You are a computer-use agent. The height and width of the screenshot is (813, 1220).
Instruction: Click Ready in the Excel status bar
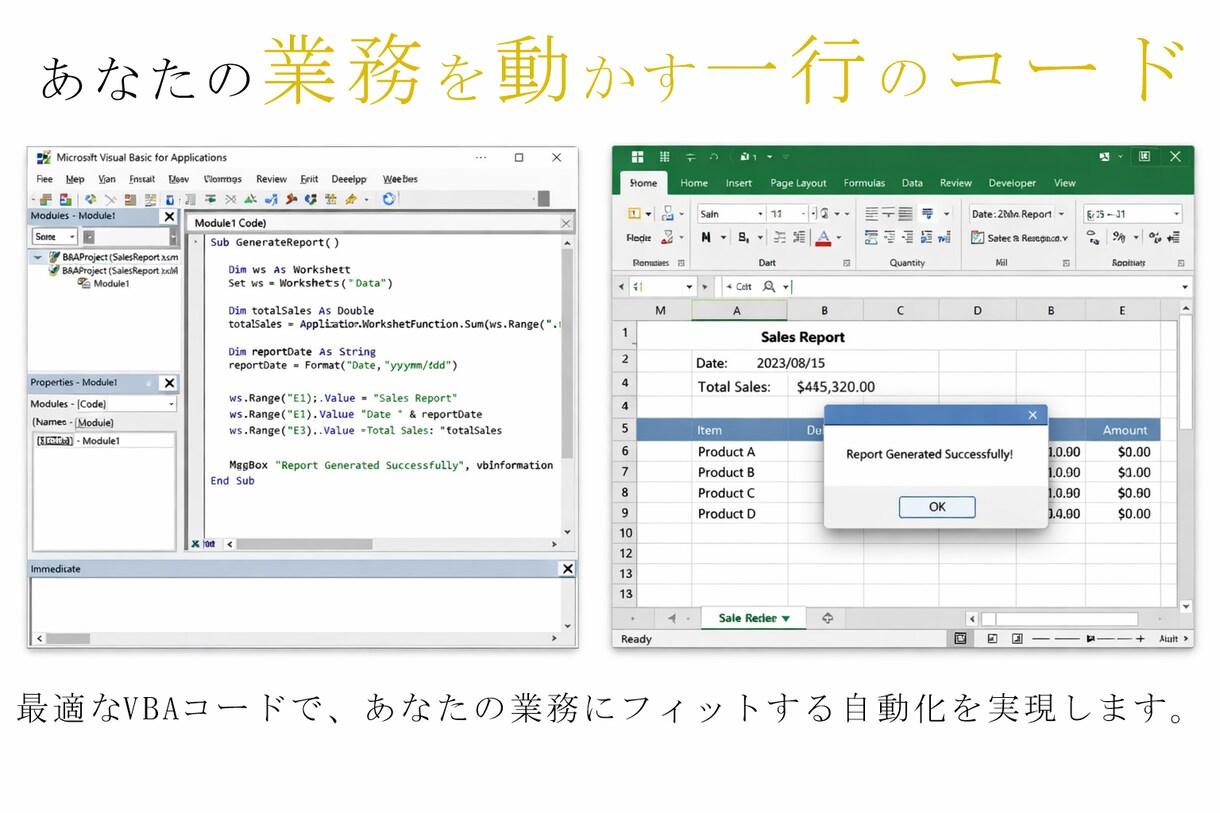coord(636,639)
